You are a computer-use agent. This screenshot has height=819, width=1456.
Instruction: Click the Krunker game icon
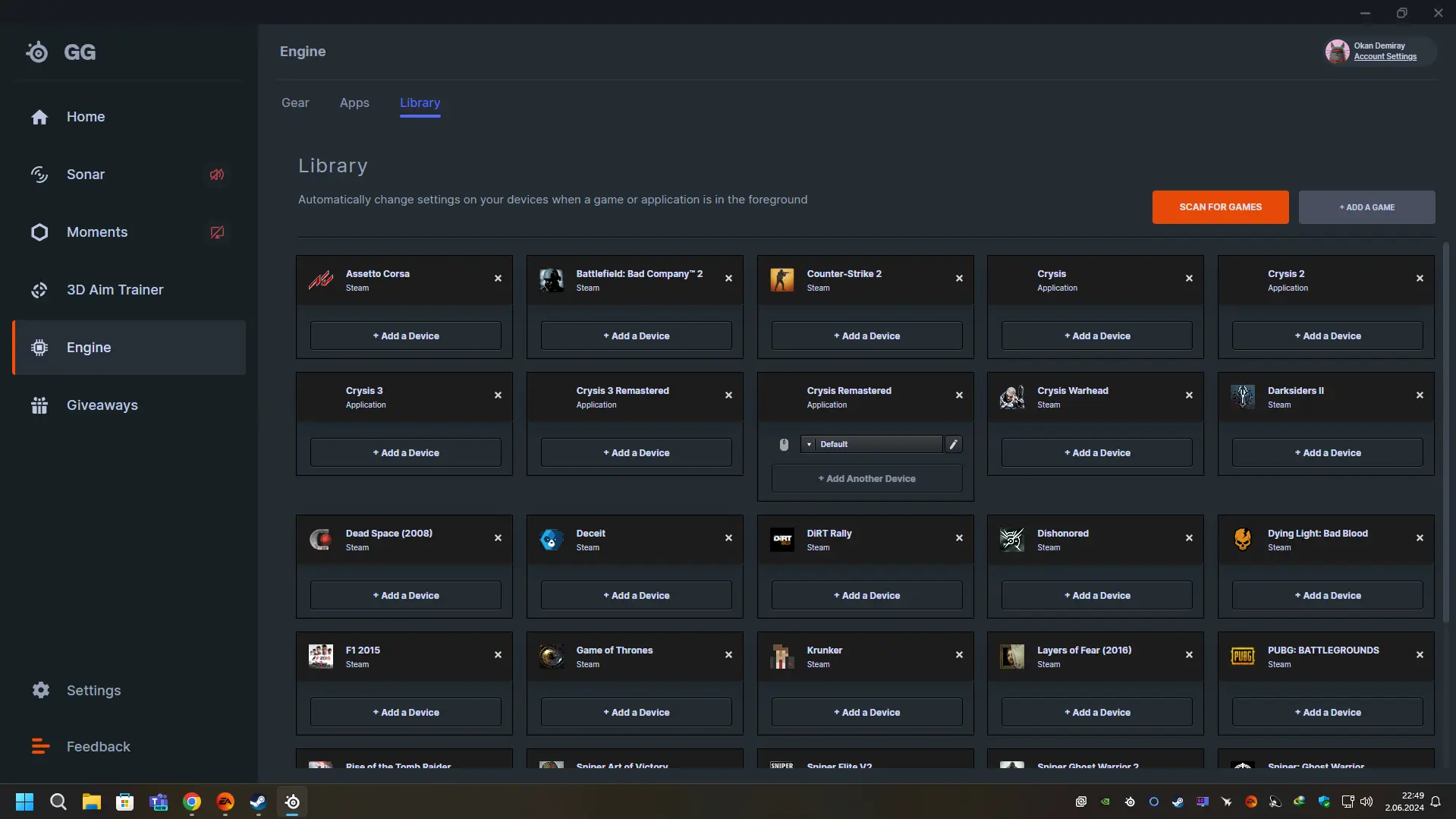click(782, 657)
